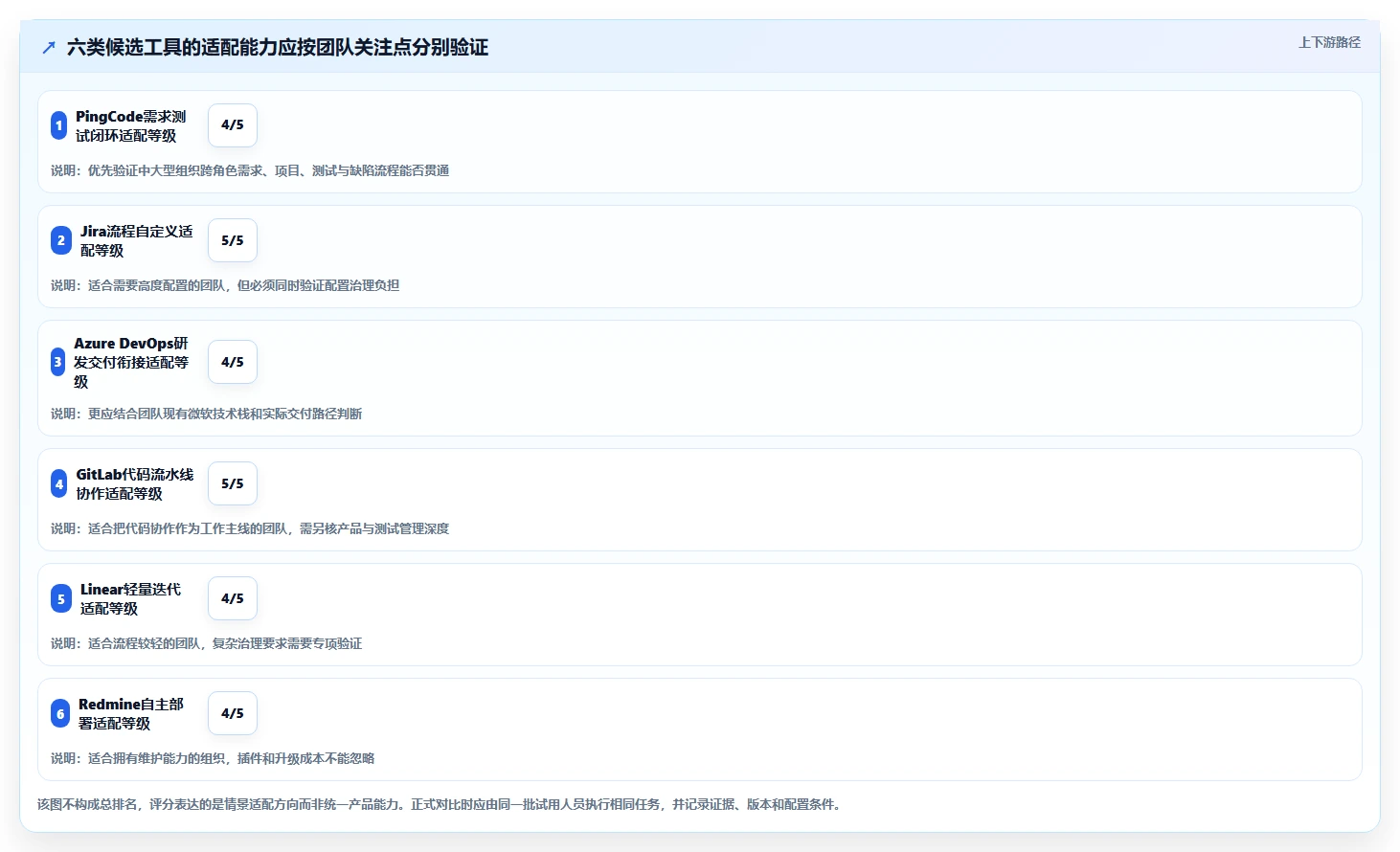Image resolution: width=1400 pixels, height=852 pixels.
Task: Click the note 优先验证中大型组织跨角色需求
Action: 250,170
